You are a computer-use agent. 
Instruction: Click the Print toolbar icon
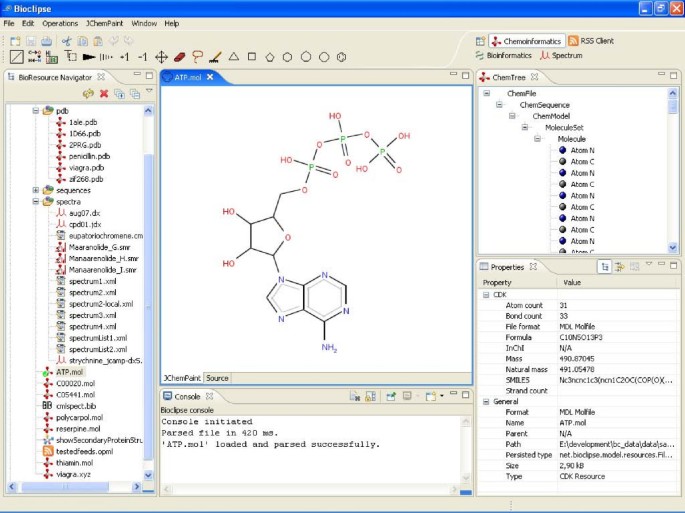click(47, 41)
